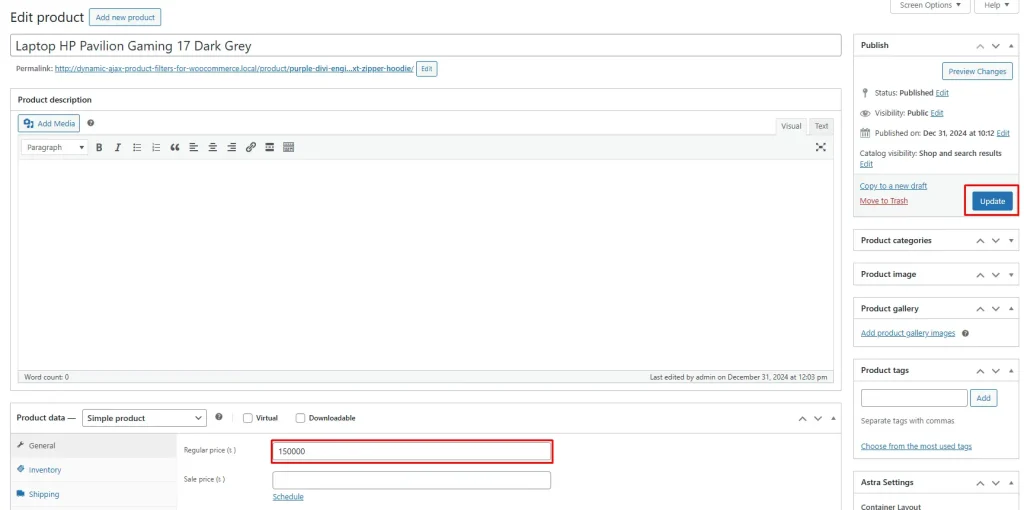Align description text left

(193, 148)
